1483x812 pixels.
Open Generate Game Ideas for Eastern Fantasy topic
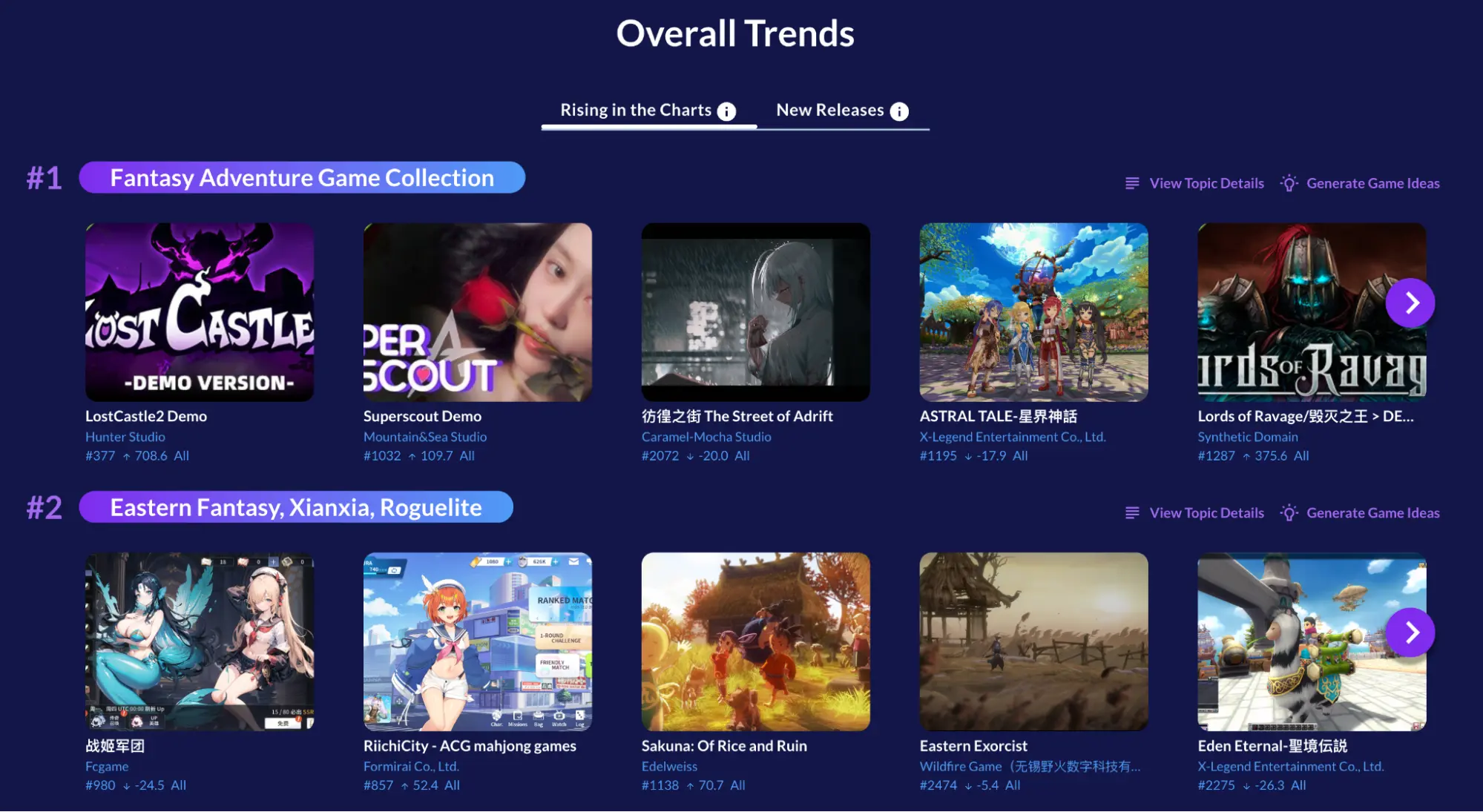tap(1360, 512)
